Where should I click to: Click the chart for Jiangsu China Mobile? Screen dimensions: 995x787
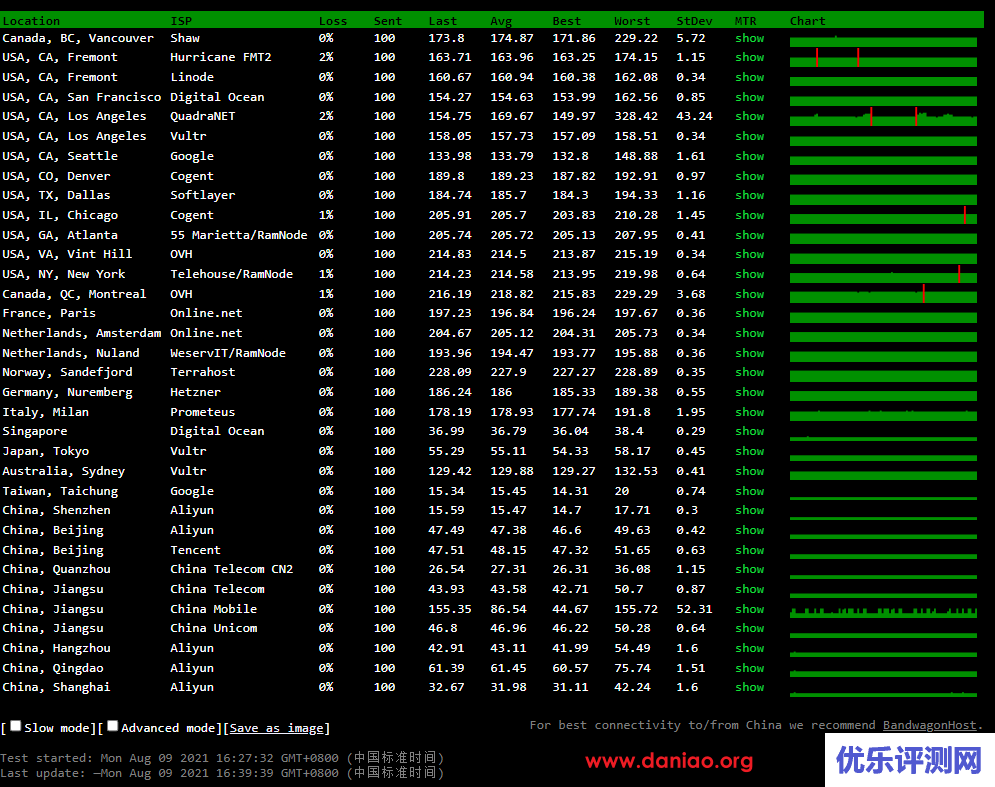click(x=883, y=610)
